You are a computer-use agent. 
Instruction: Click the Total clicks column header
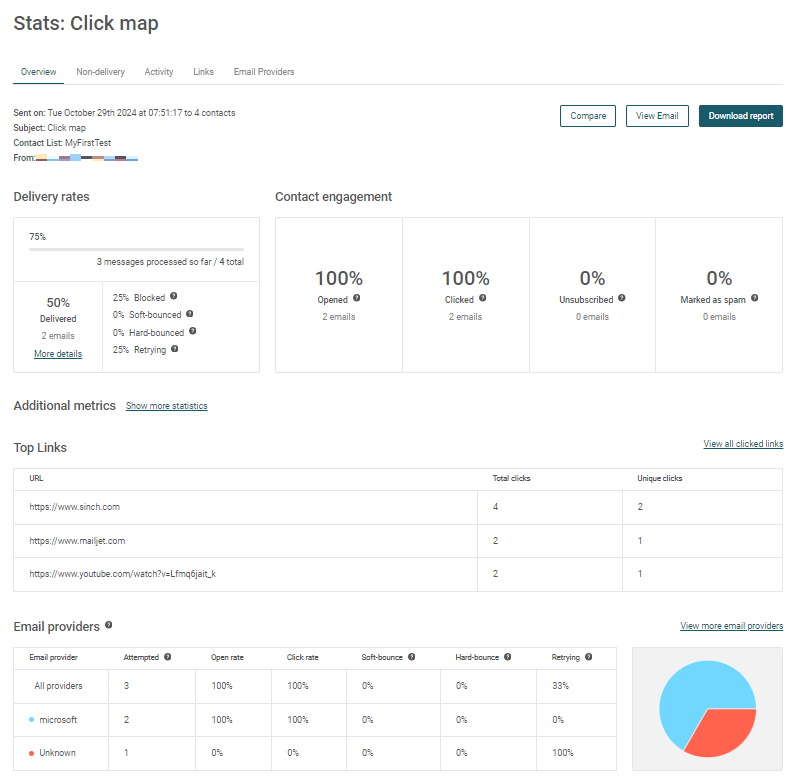(x=511, y=478)
